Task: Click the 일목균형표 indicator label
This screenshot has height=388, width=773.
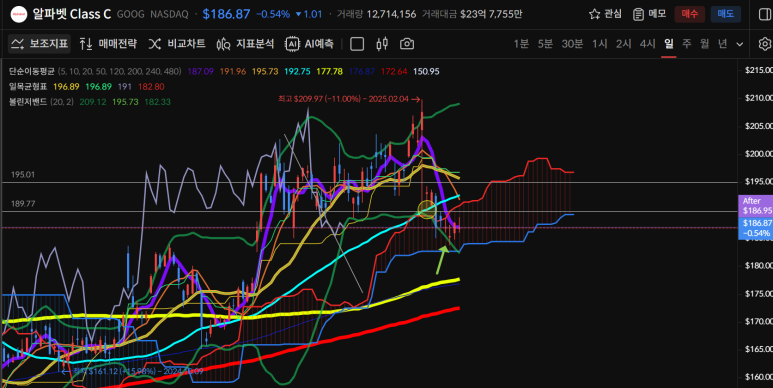Action: [x=28, y=87]
